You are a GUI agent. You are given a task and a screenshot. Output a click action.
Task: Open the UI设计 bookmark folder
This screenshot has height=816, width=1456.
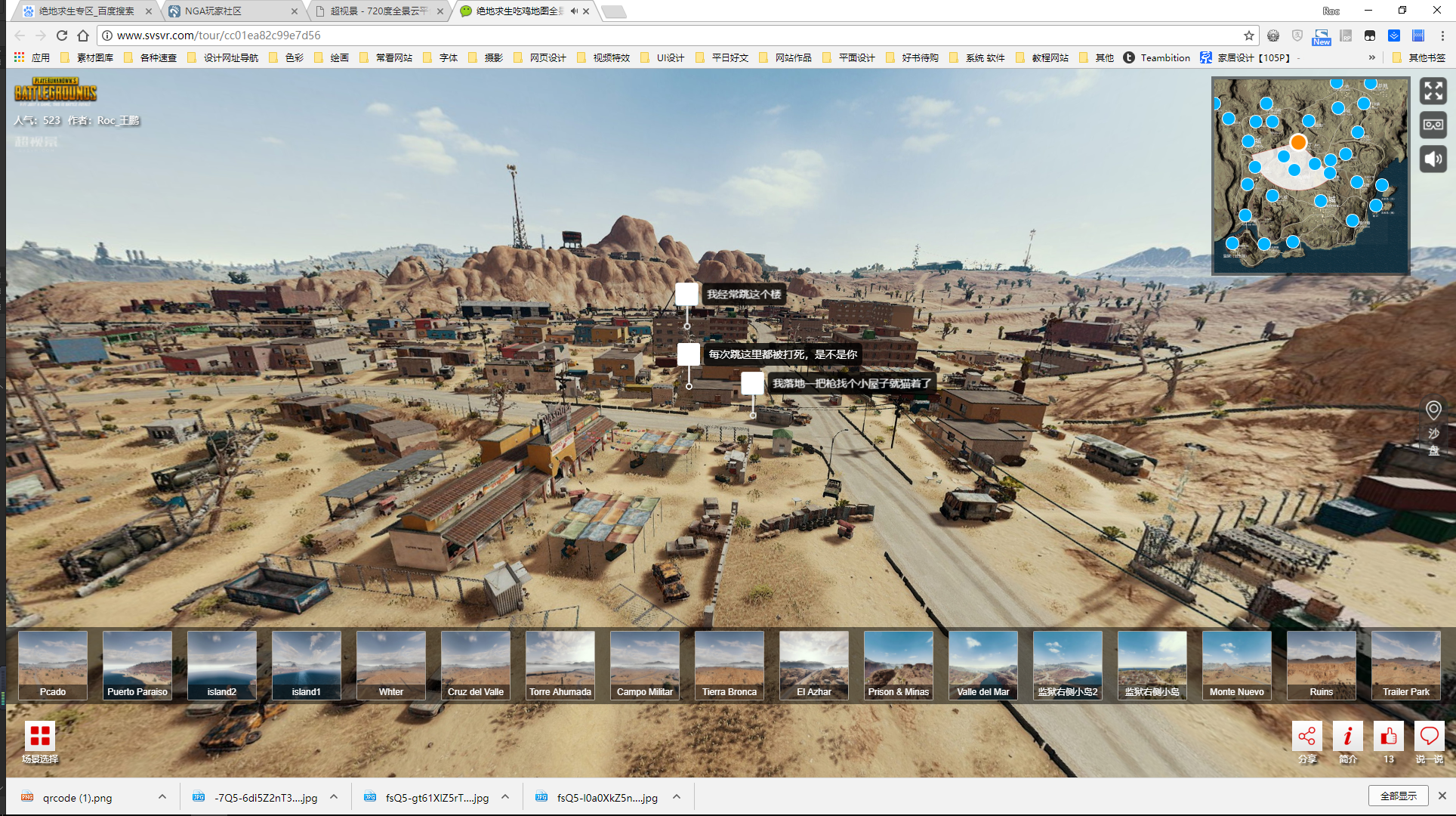click(662, 57)
